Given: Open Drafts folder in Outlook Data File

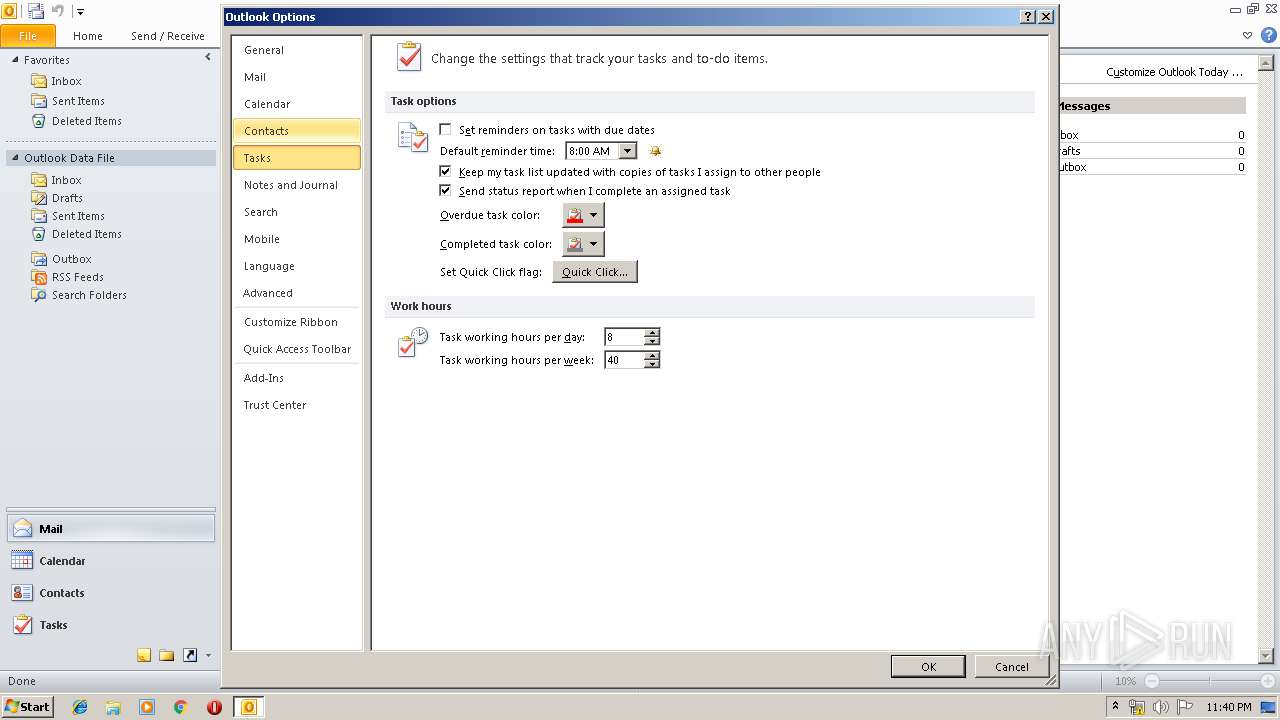Looking at the screenshot, I should tap(67, 198).
